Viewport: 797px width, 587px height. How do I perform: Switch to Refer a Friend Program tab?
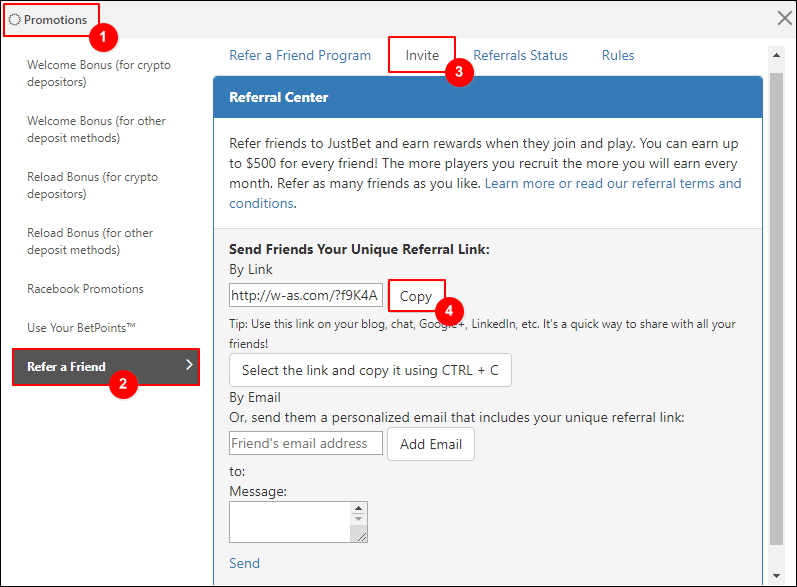(x=300, y=55)
